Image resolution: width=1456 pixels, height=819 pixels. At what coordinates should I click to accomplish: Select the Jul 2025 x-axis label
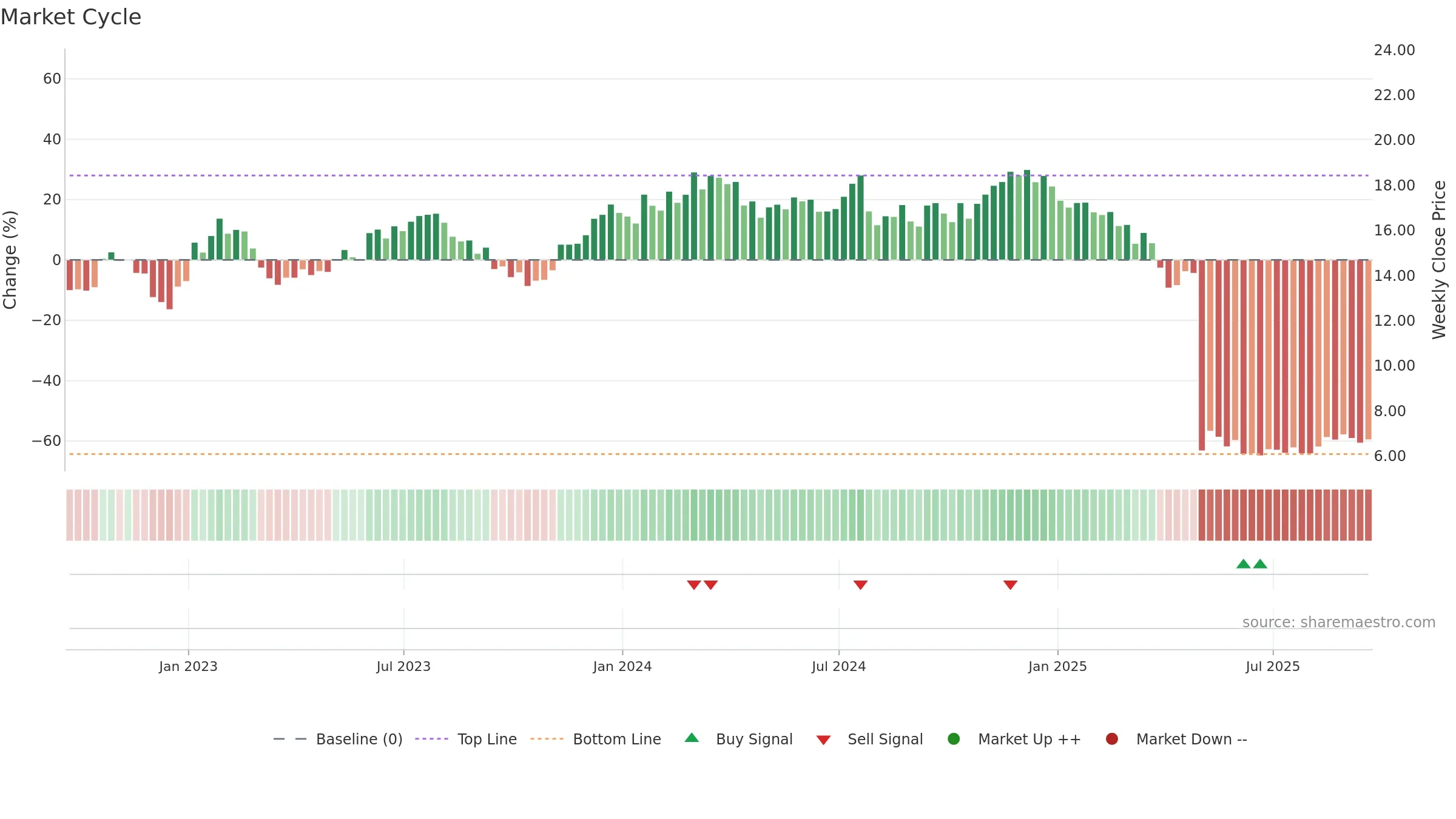[1273, 666]
